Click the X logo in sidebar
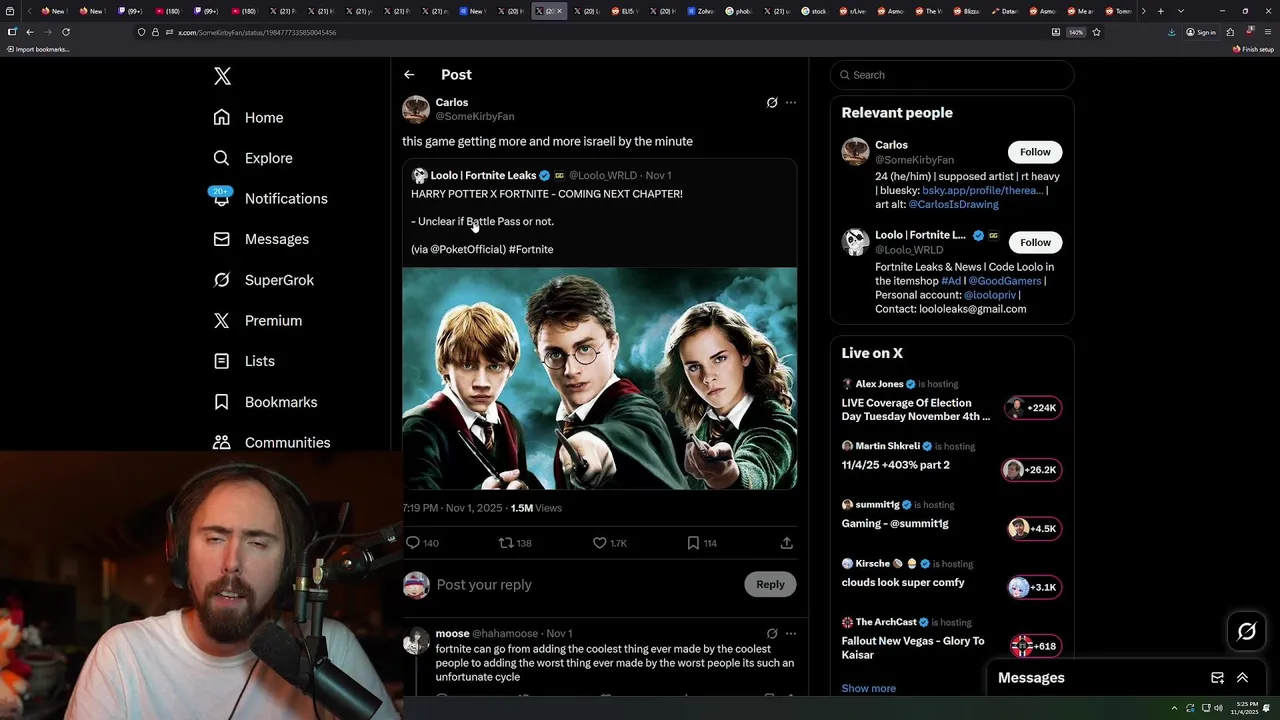This screenshot has width=1280, height=720. (222, 76)
